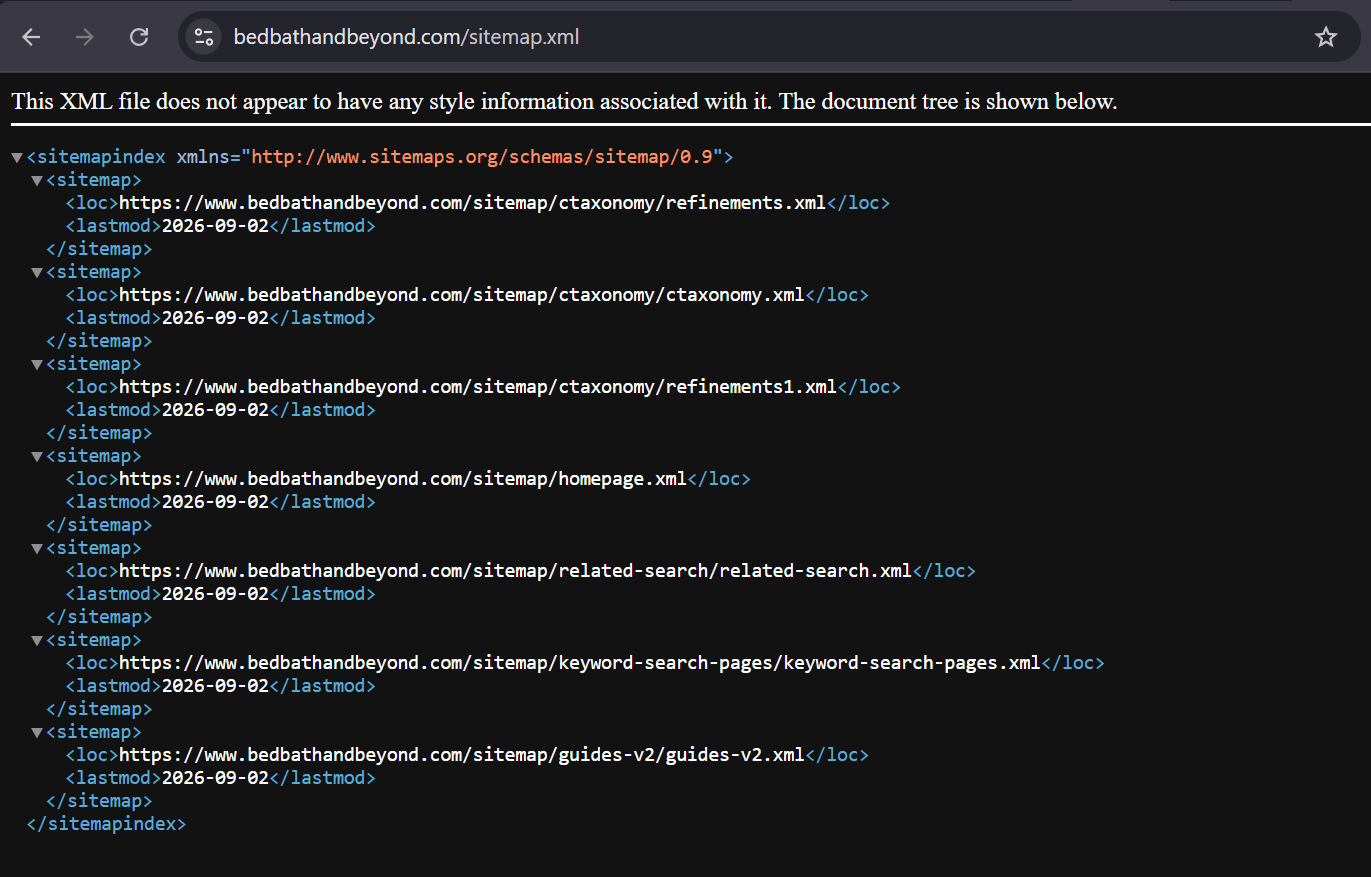
Task: Click the ctaxonomy/refinements.xml loc URL text
Action: click(x=472, y=203)
